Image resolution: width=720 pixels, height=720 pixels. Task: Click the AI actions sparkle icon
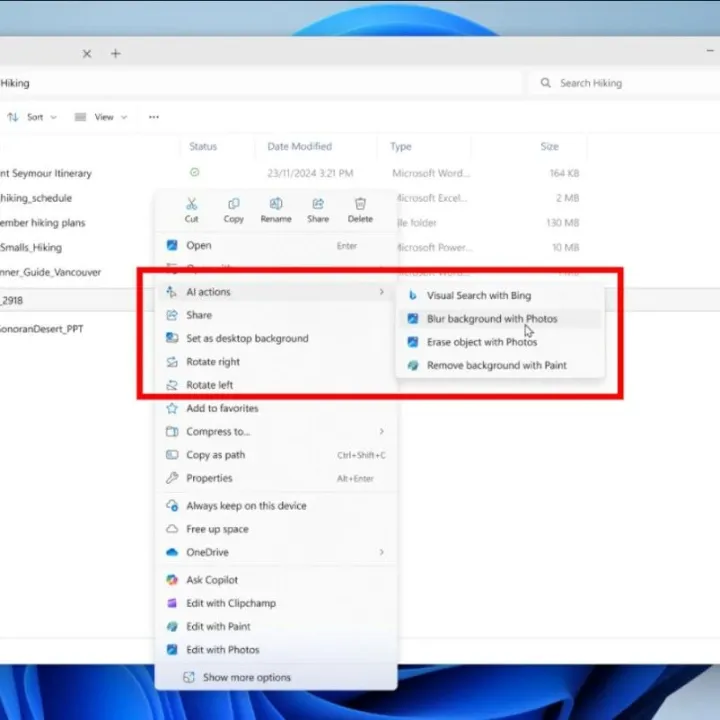[x=171, y=292]
